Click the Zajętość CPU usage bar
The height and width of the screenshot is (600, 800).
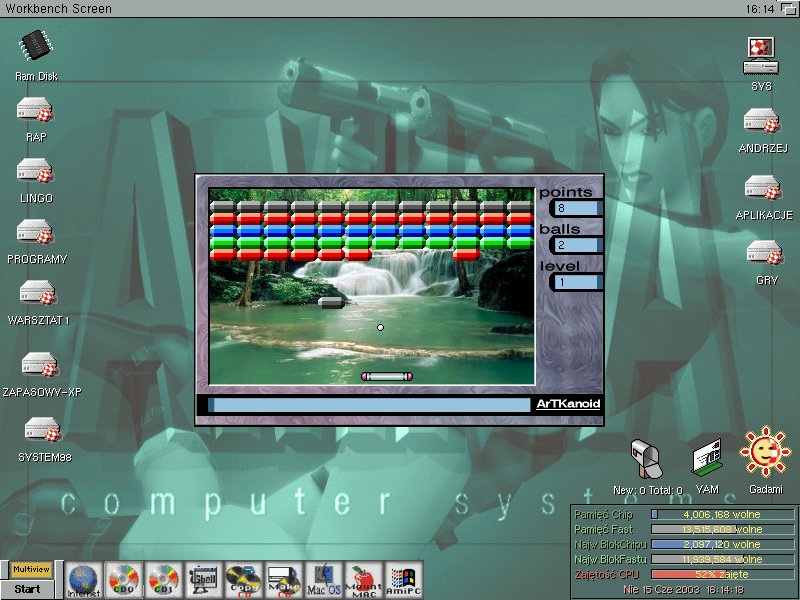point(722,574)
